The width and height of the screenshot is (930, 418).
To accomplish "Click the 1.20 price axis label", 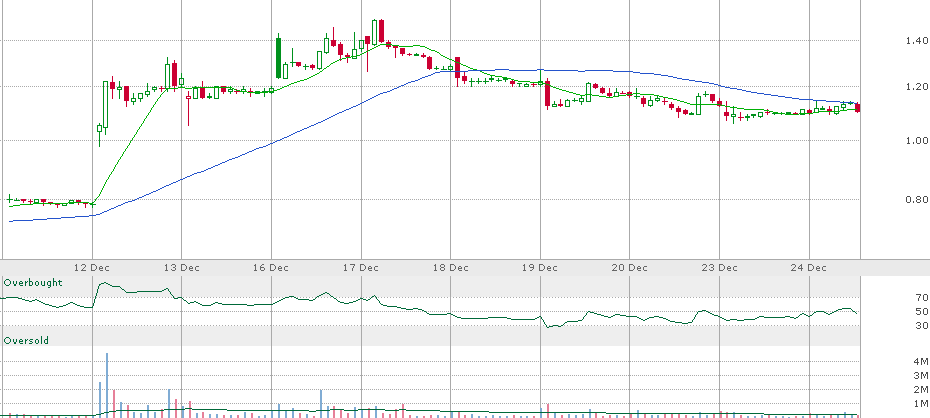I will pos(916,87).
